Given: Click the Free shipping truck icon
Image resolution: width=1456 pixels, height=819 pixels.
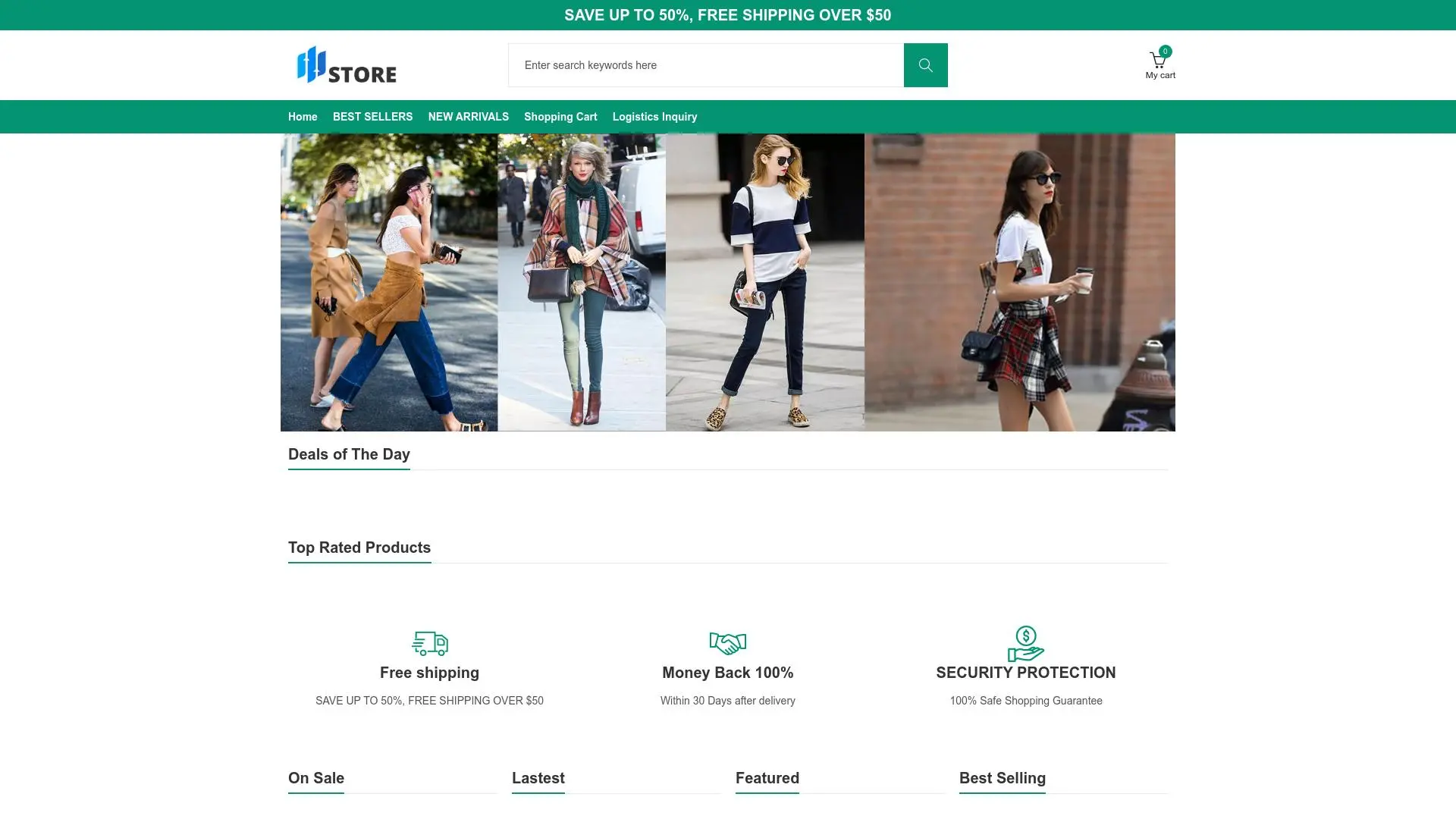Looking at the screenshot, I should coord(429,643).
